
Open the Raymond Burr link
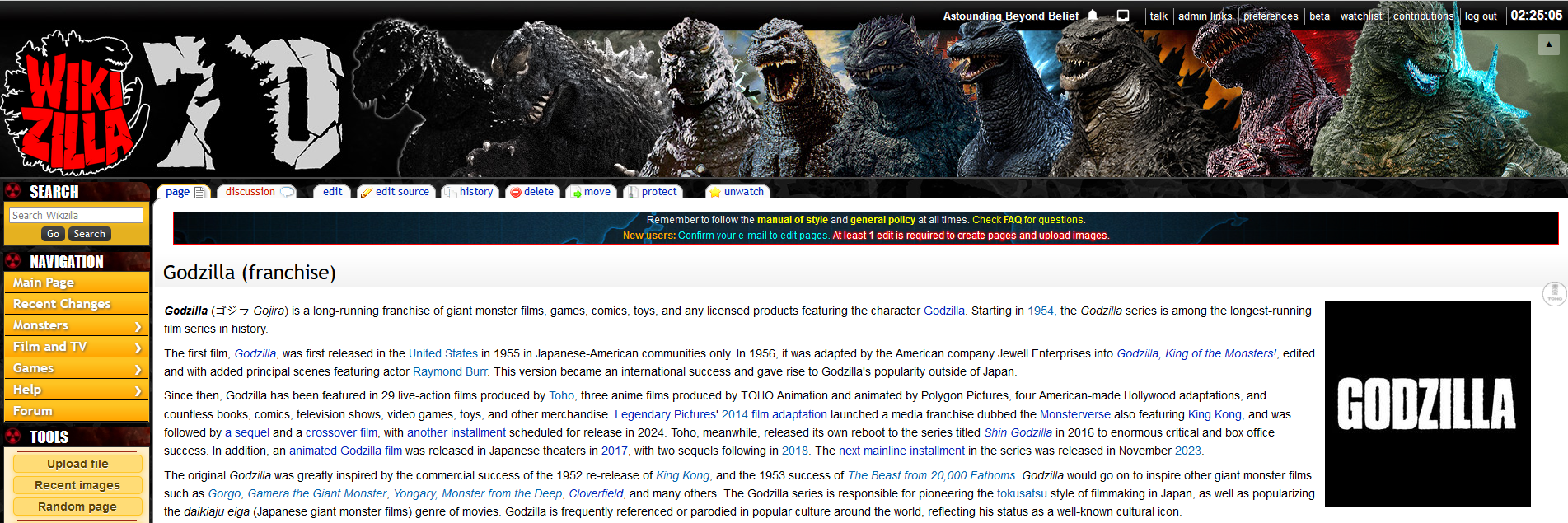click(450, 371)
